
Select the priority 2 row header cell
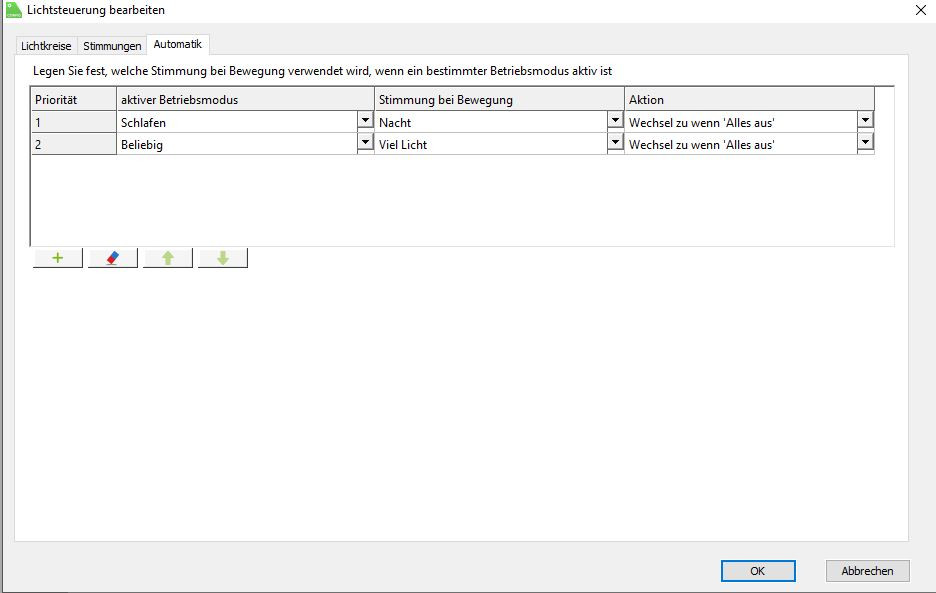point(74,144)
